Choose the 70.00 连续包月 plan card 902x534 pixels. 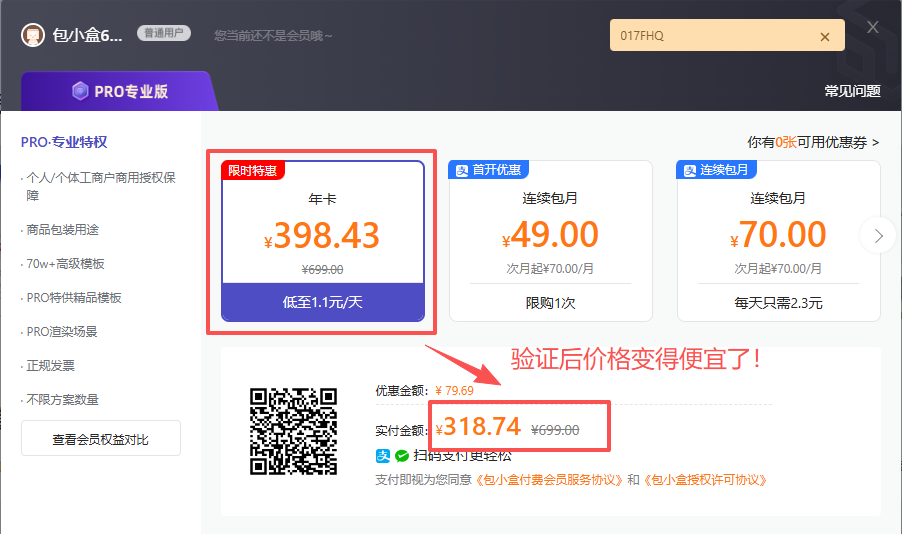click(778, 241)
